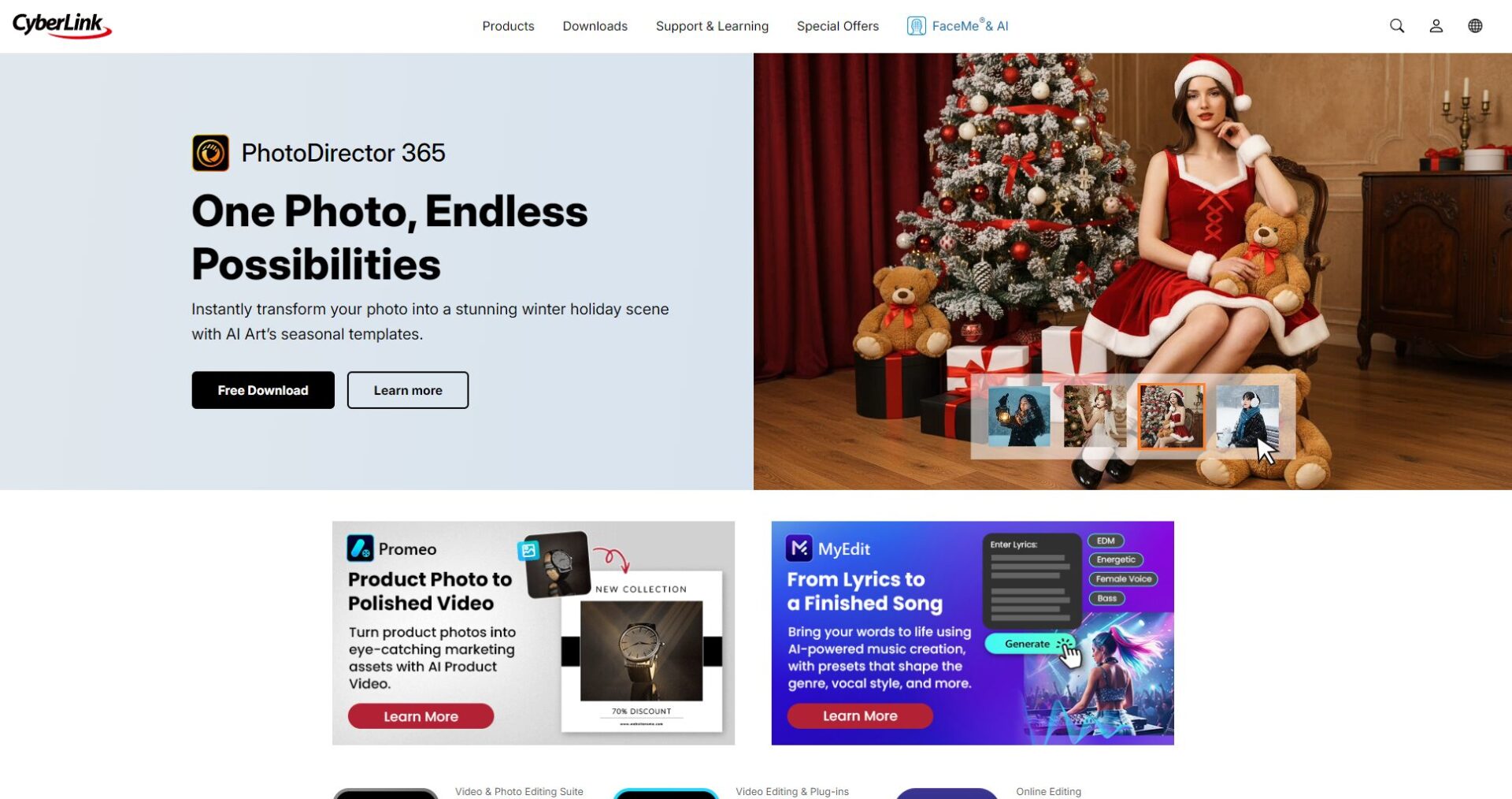This screenshot has width=1512, height=799.
Task: Click the MyEdit logo icon
Action: (799, 548)
